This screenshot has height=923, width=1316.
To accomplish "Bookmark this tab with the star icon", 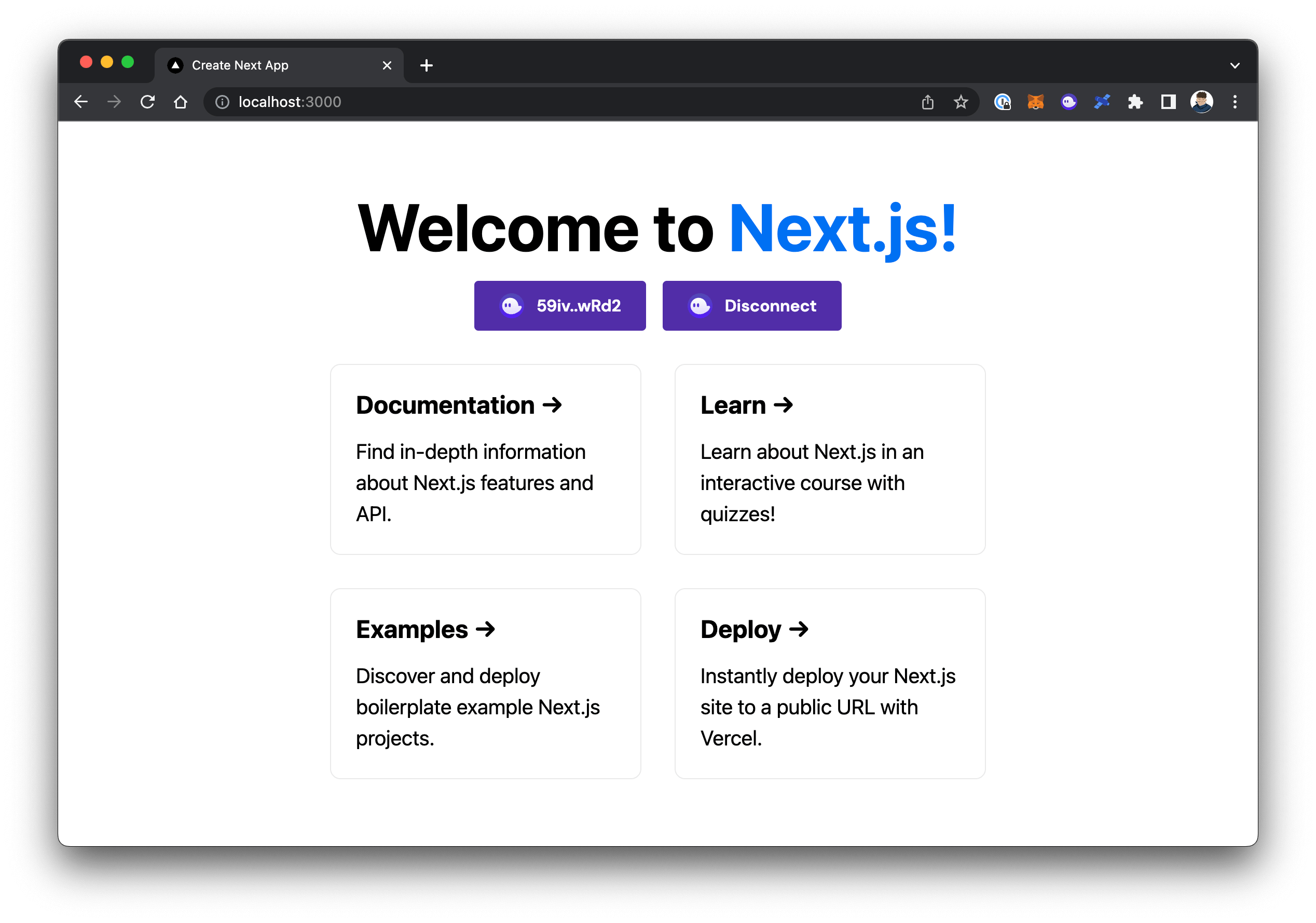I will point(961,102).
